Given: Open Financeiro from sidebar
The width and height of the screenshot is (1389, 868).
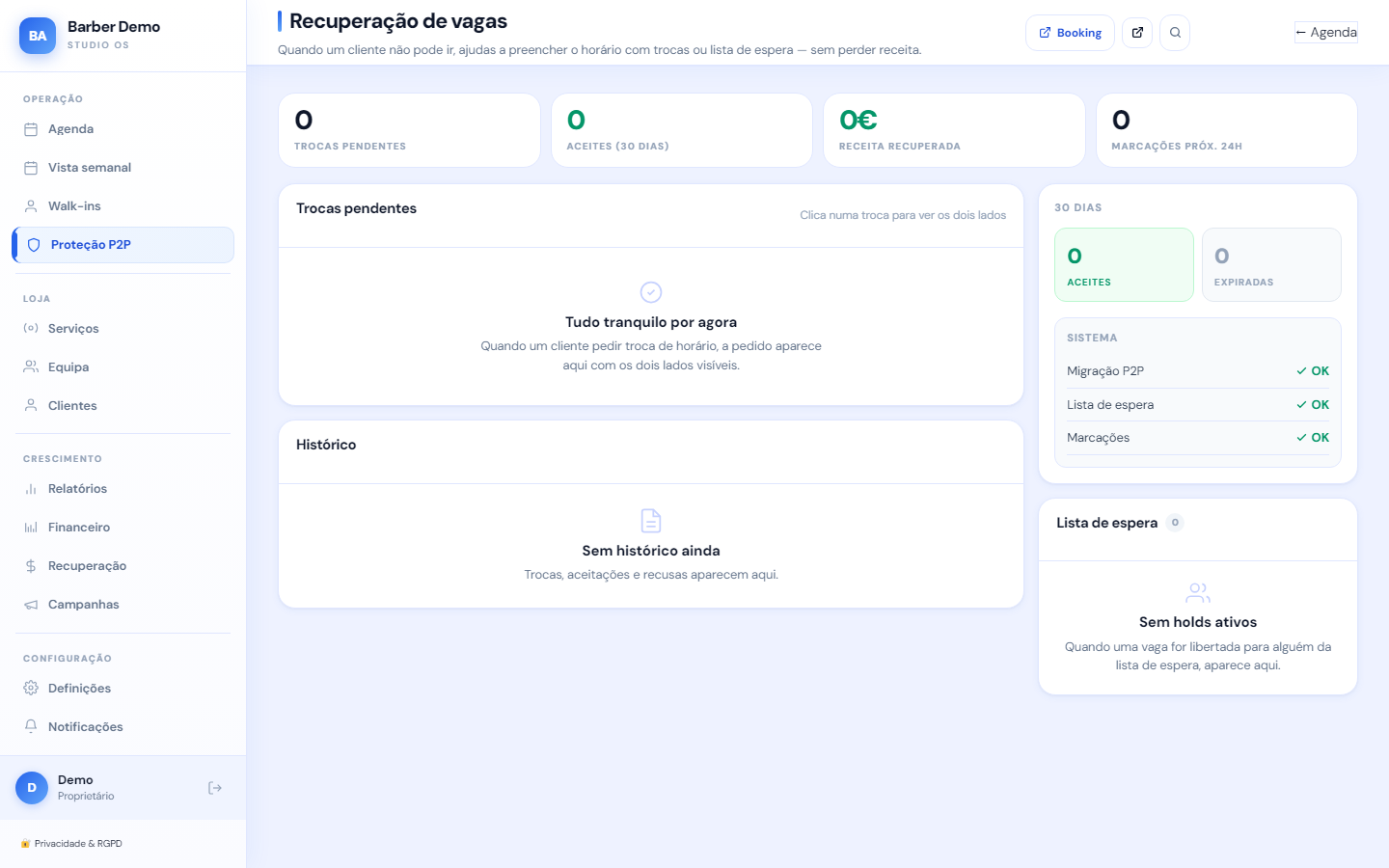Looking at the screenshot, I should [123, 528].
